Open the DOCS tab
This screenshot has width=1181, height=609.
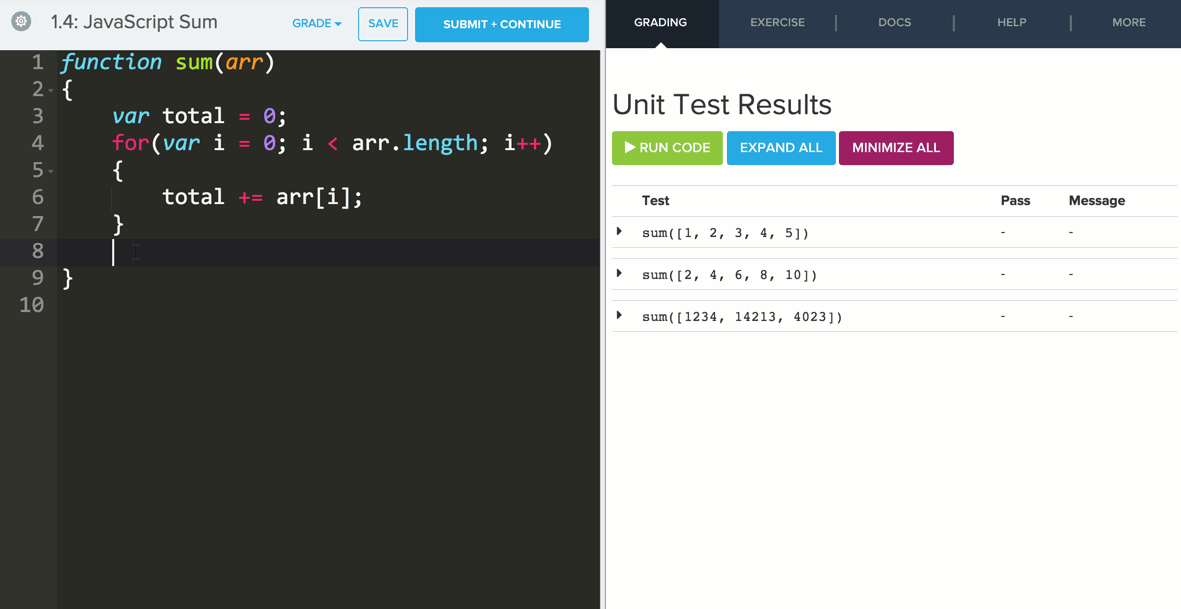coord(894,22)
